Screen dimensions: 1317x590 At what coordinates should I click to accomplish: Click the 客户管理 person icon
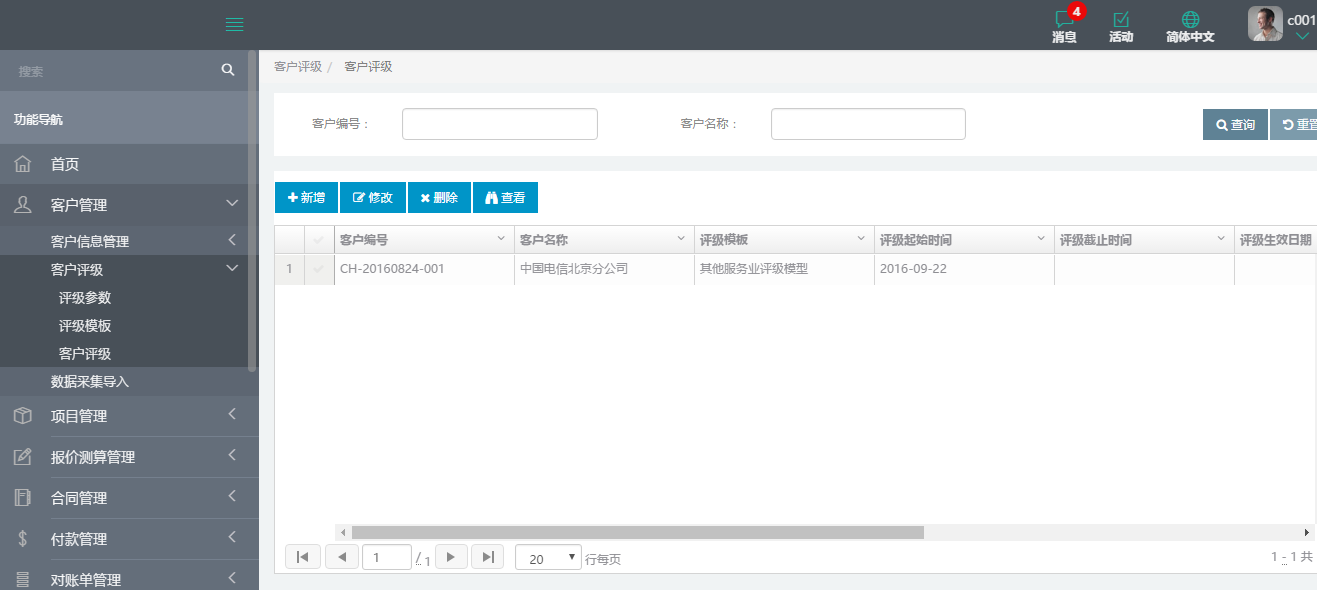(23, 204)
